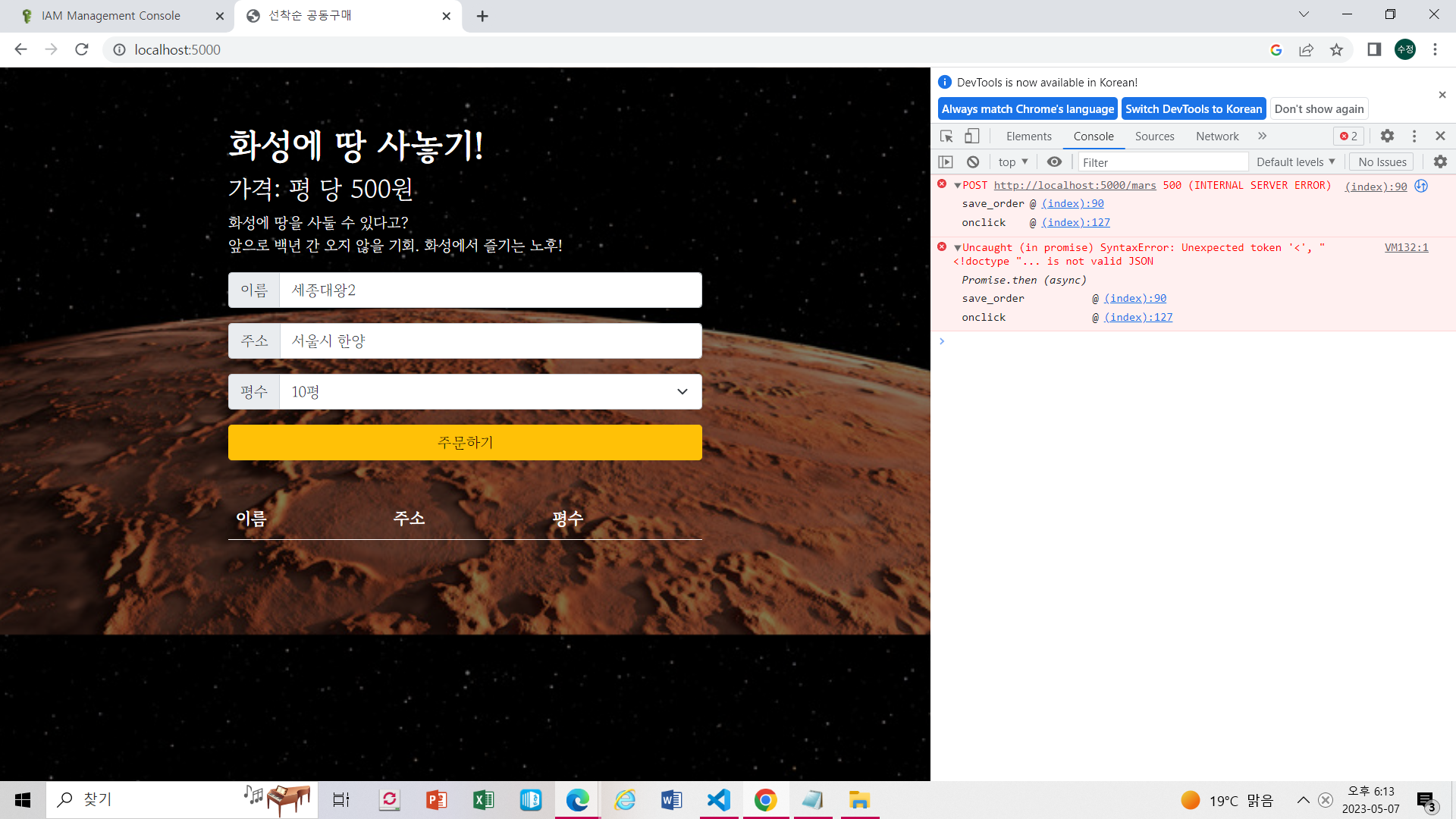Open the Chrome profile avatar
1456x819 pixels.
tap(1405, 50)
